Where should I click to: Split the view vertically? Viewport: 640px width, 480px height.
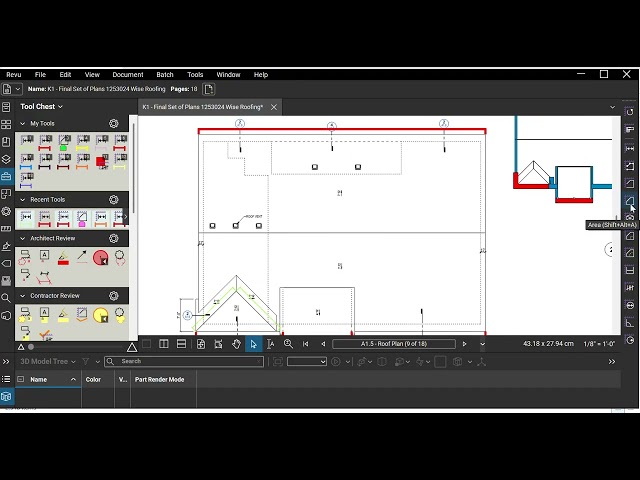(x=164, y=344)
